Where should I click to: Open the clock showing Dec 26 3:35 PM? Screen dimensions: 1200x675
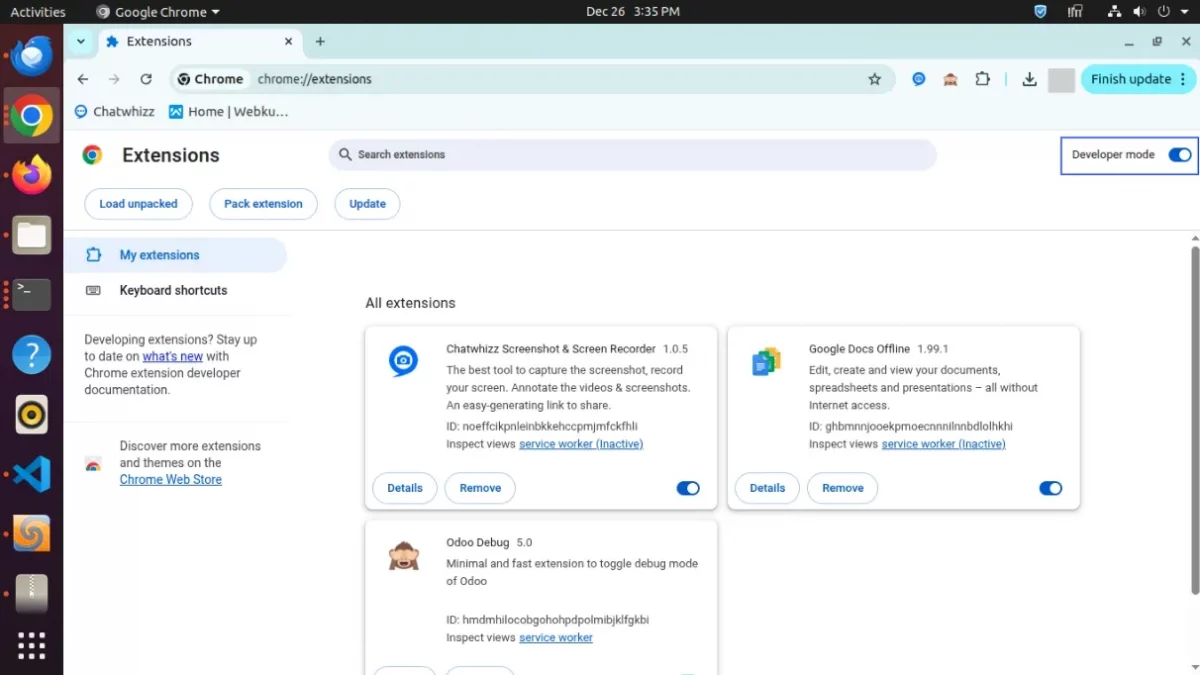pyautogui.click(x=633, y=12)
